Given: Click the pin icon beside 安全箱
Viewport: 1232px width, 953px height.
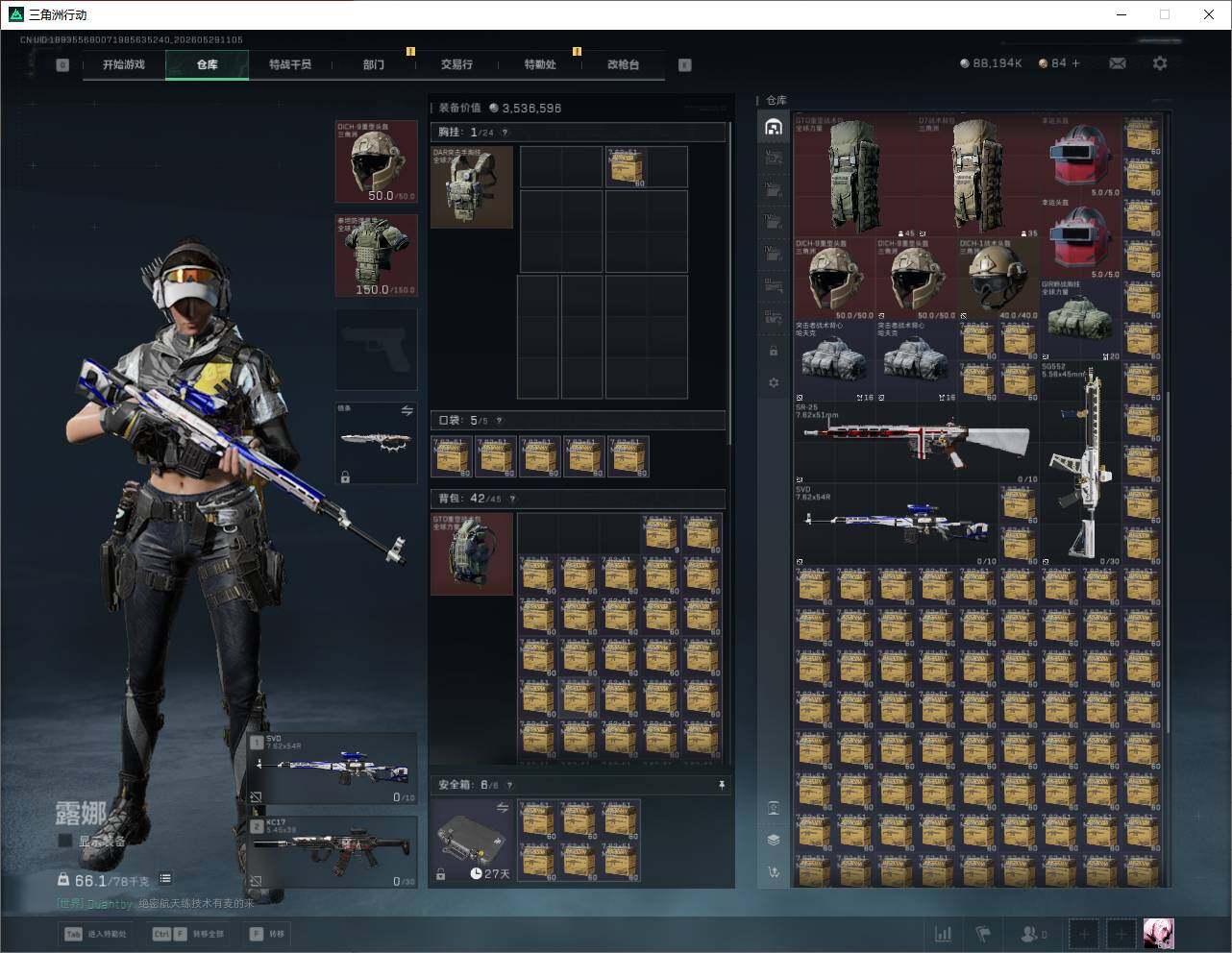Looking at the screenshot, I should click(x=722, y=785).
